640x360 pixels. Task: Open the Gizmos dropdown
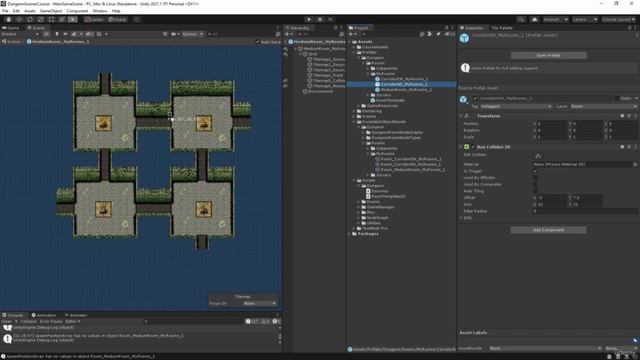coord(193,34)
